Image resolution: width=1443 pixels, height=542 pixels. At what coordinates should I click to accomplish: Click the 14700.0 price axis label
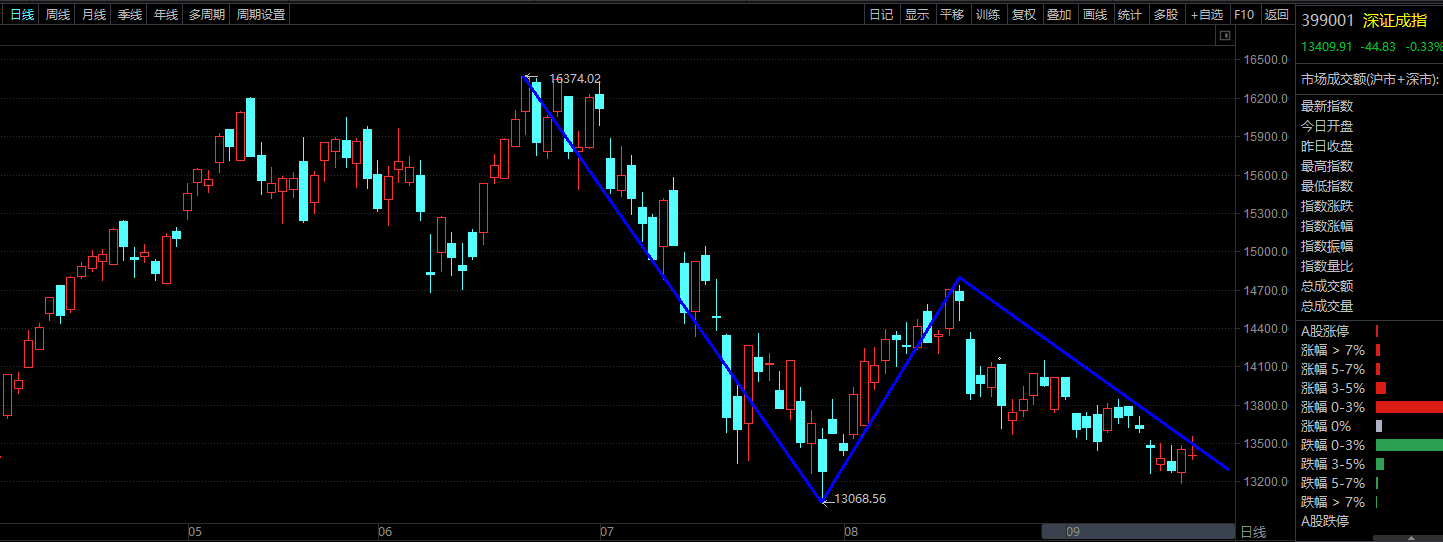[x=1265, y=290]
